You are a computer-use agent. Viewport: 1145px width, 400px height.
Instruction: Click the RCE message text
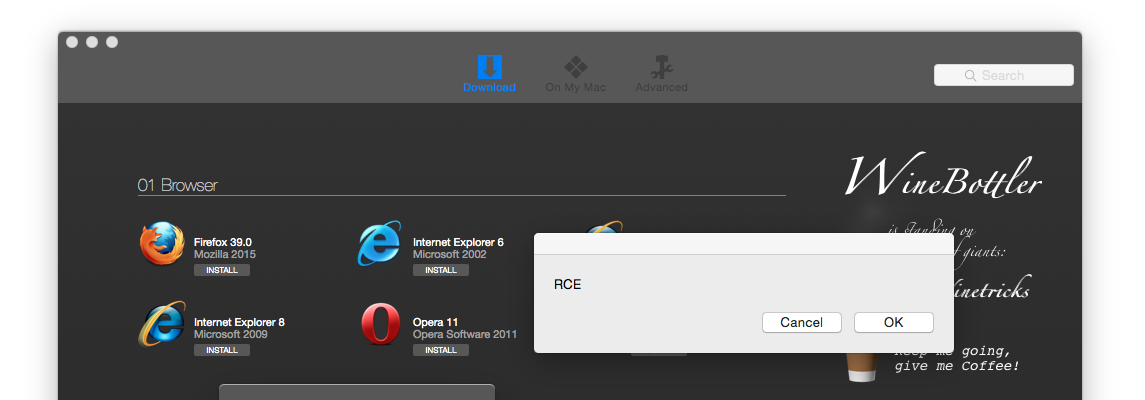(x=567, y=285)
